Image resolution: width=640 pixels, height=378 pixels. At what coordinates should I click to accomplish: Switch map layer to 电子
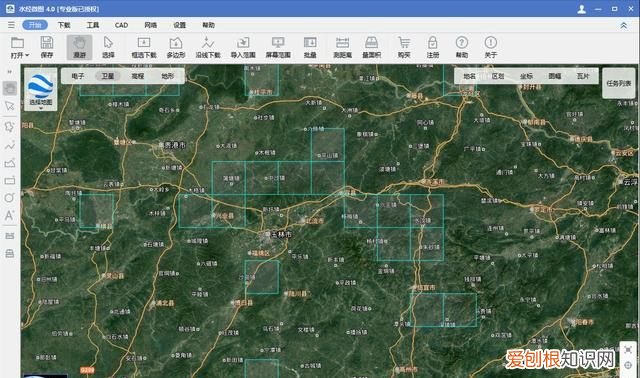coord(78,76)
